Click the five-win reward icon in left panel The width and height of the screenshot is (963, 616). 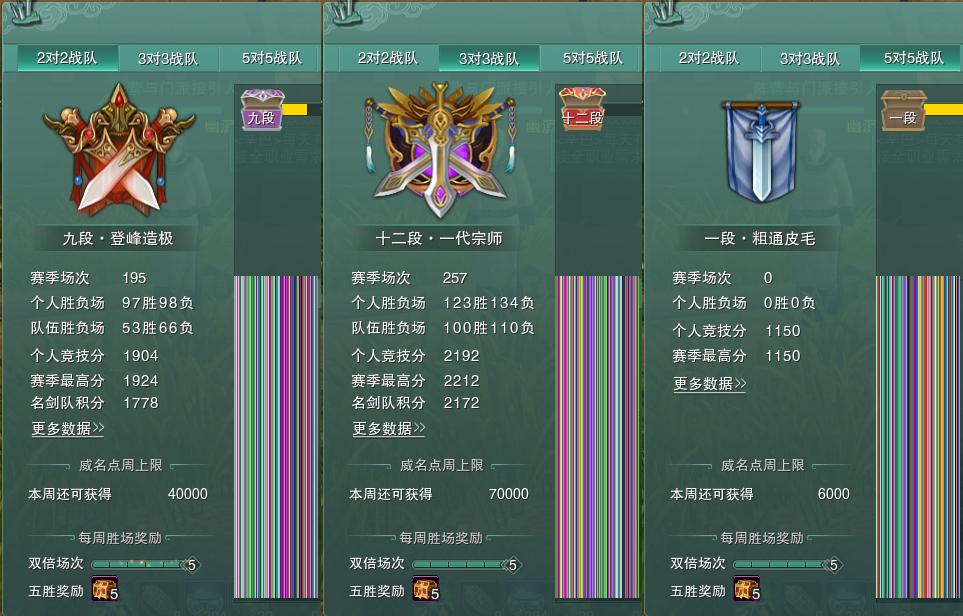(104, 588)
